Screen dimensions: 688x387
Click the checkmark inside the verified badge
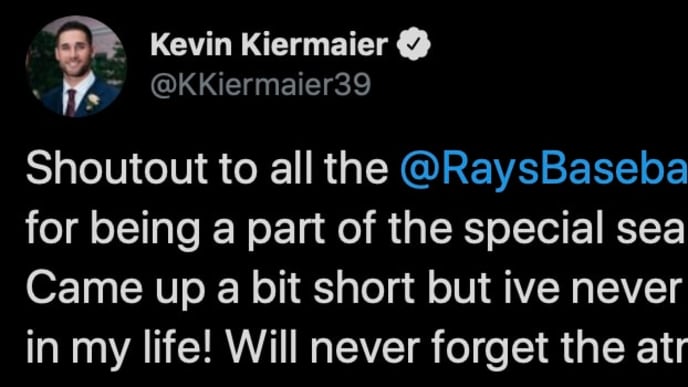click(413, 43)
